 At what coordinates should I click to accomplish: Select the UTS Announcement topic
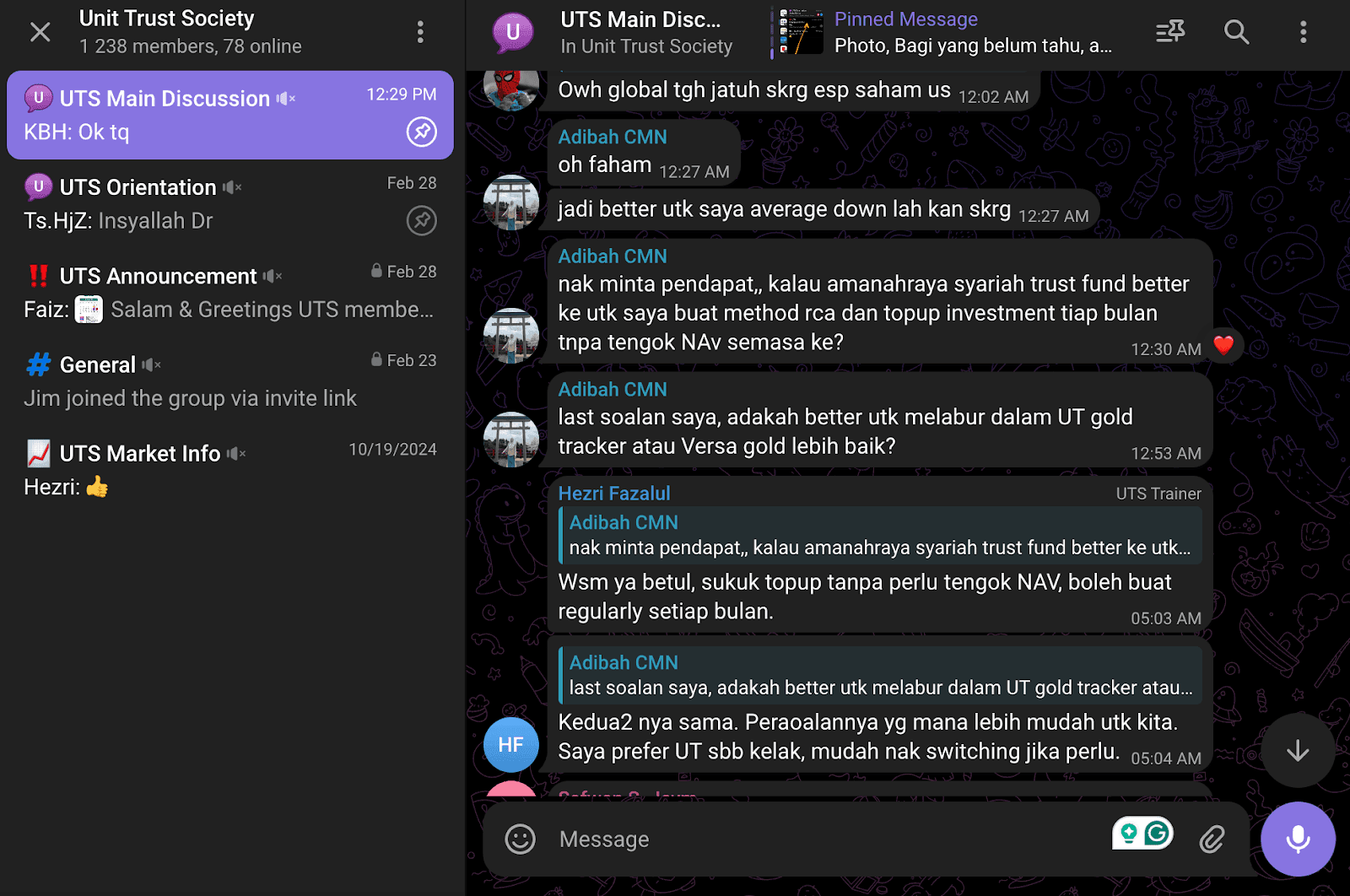(x=230, y=293)
